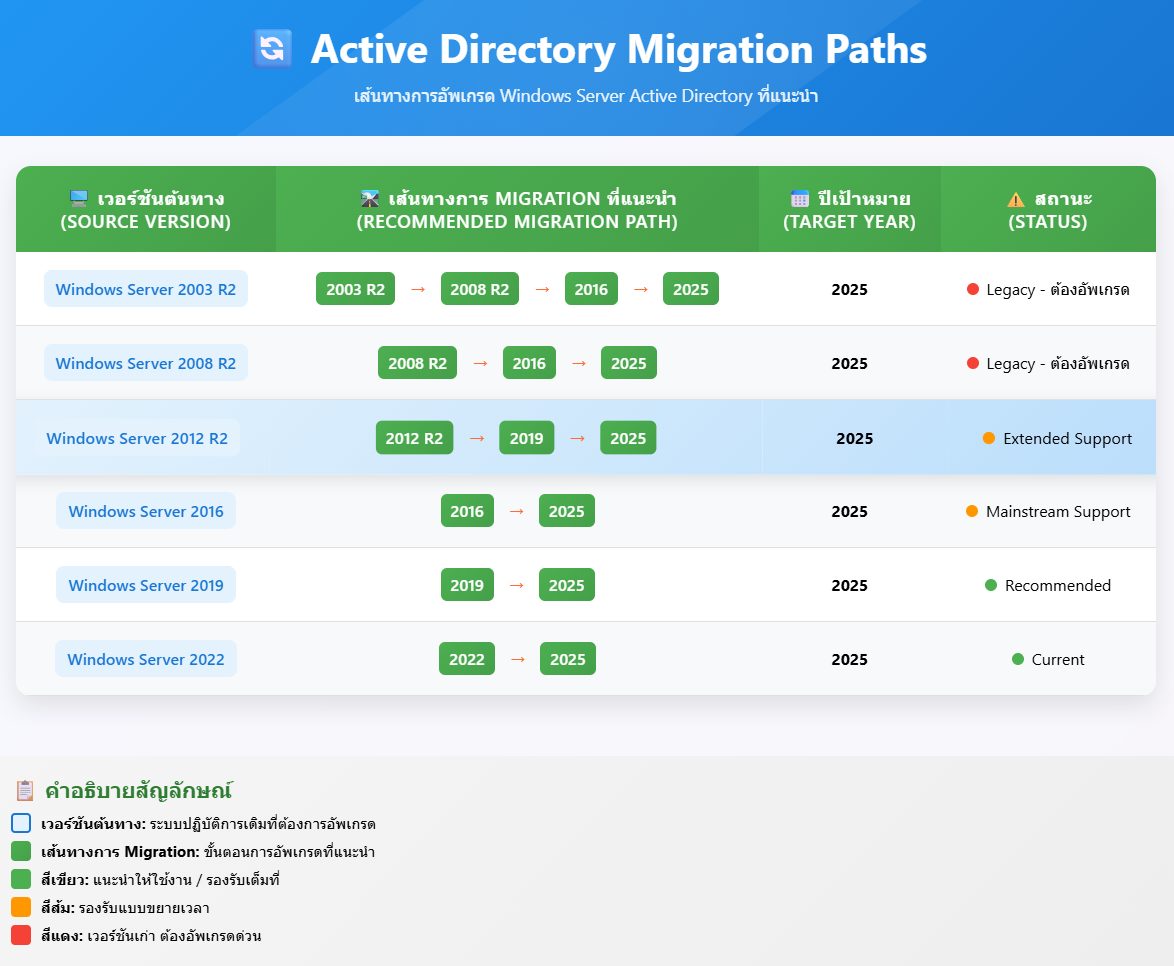Click the clipboard icon beside the legend heading
Image resolution: width=1174 pixels, height=966 pixels.
click(25, 791)
